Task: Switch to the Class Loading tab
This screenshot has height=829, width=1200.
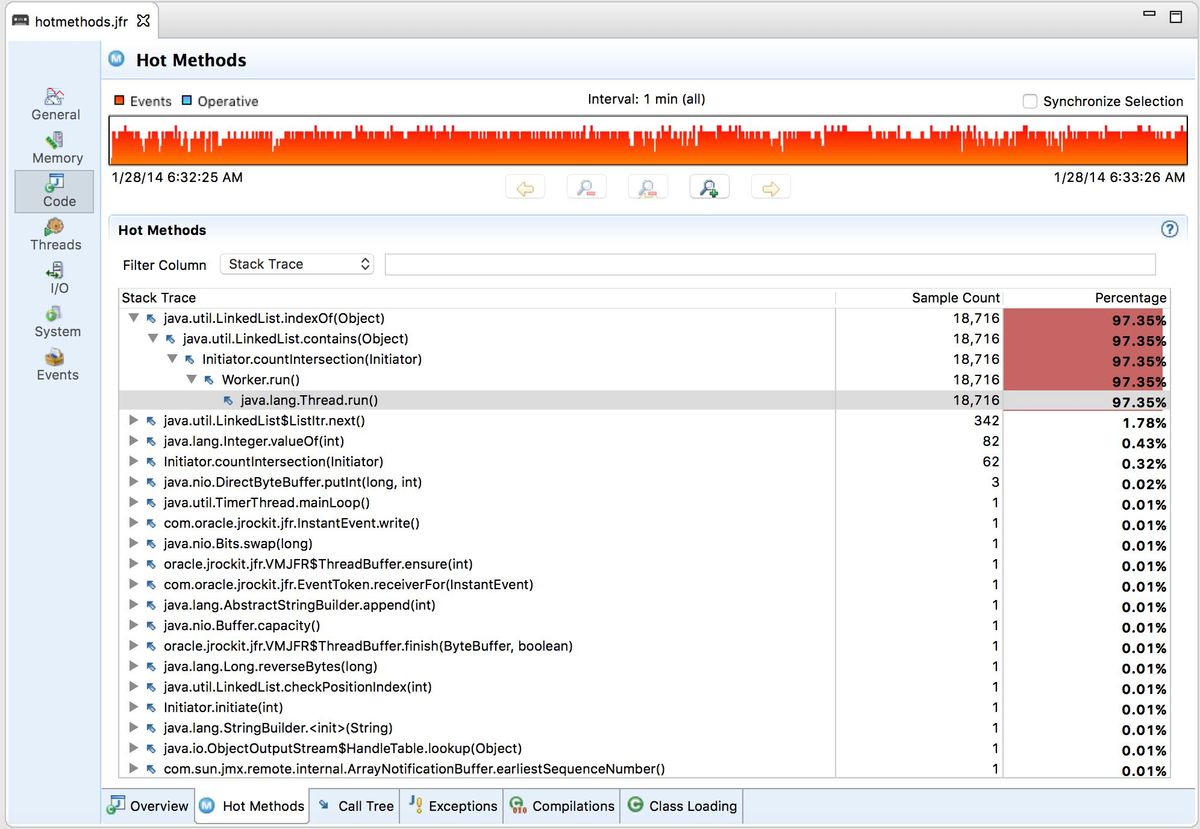Action: point(682,806)
